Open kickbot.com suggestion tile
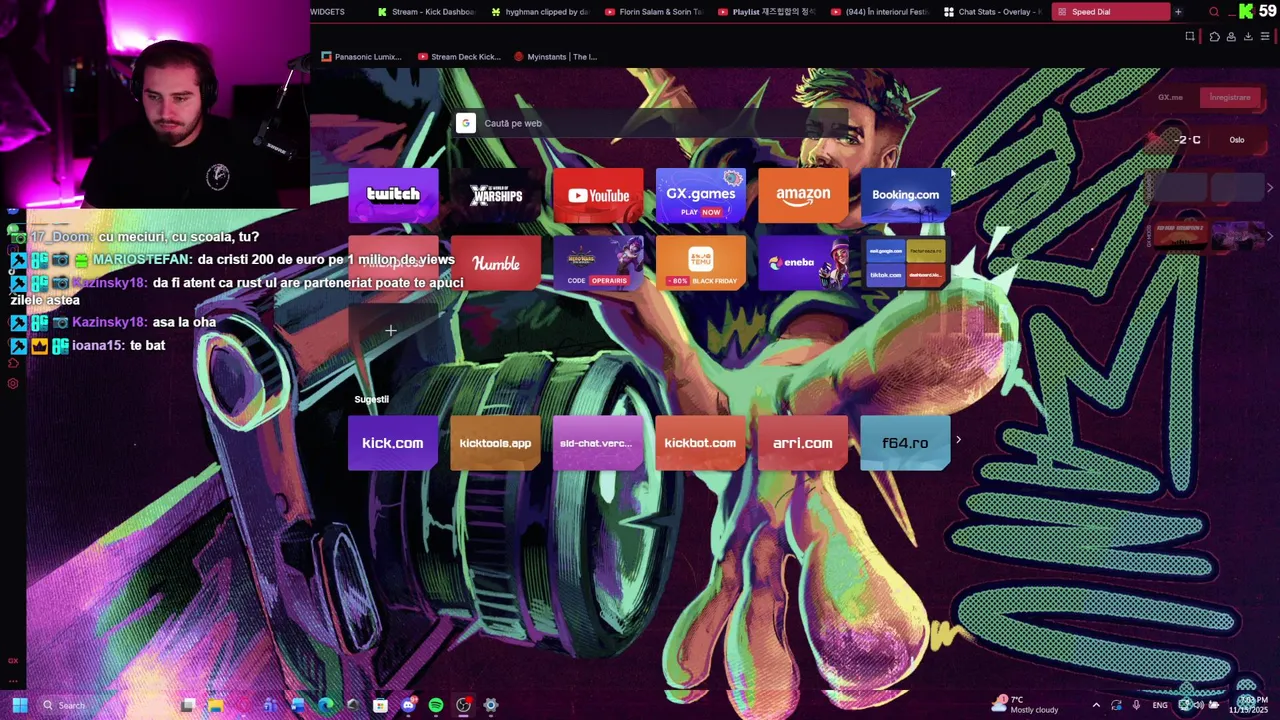Image resolution: width=1280 pixels, height=720 pixels. (700, 443)
